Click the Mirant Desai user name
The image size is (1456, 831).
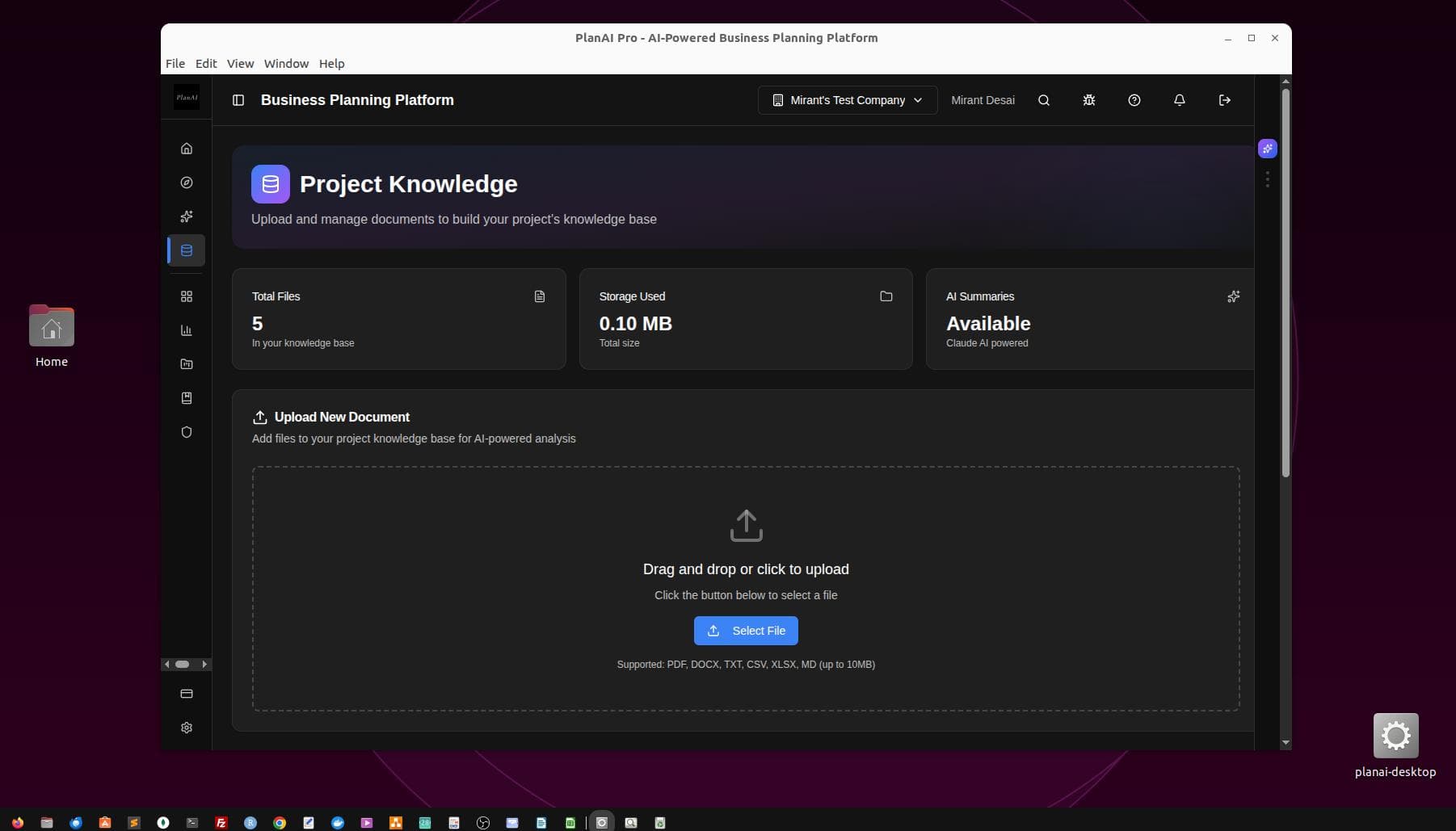[983, 100]
